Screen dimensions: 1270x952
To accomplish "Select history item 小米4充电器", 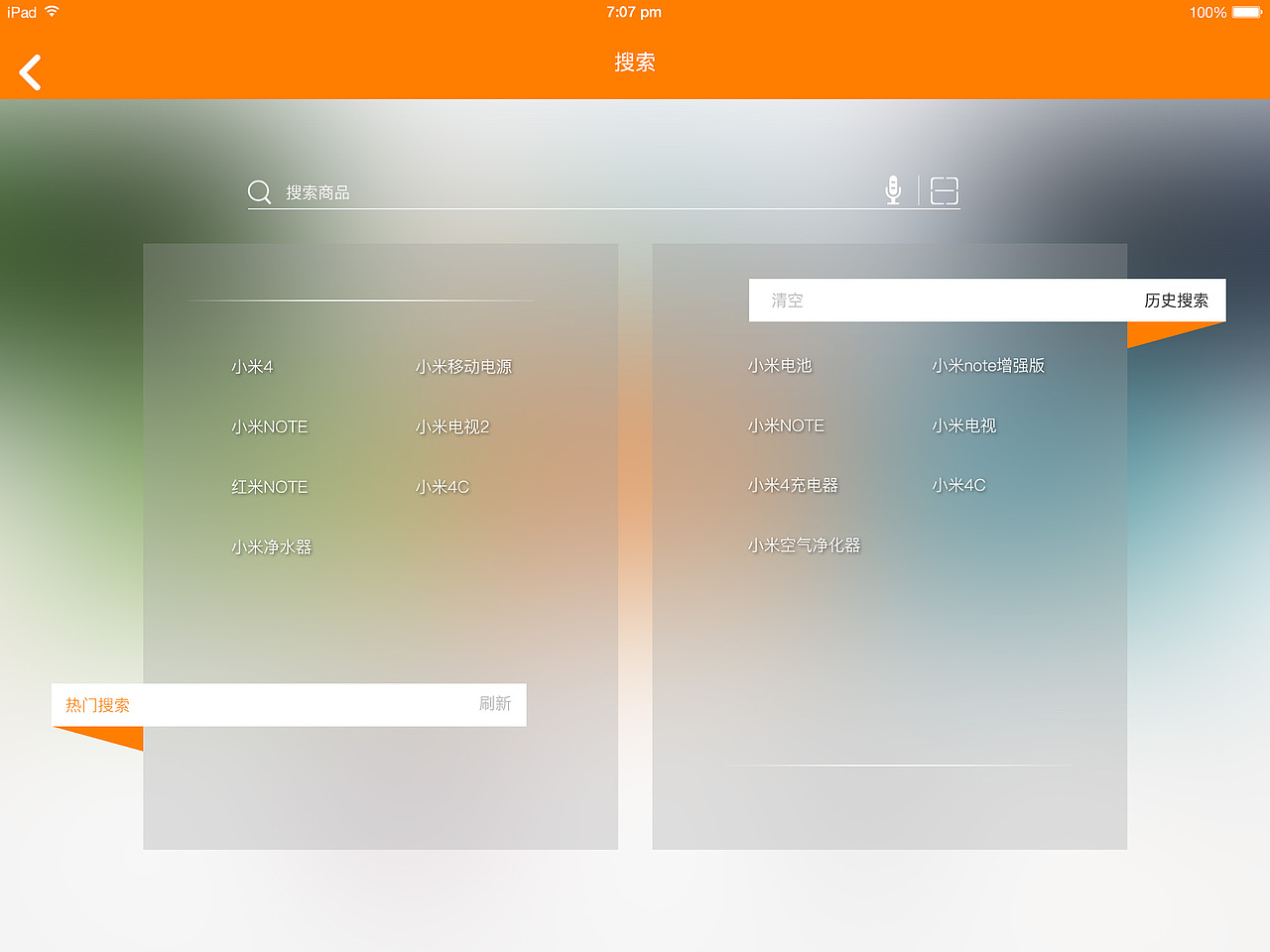I will pyautogui.click(x=793, y=485).
